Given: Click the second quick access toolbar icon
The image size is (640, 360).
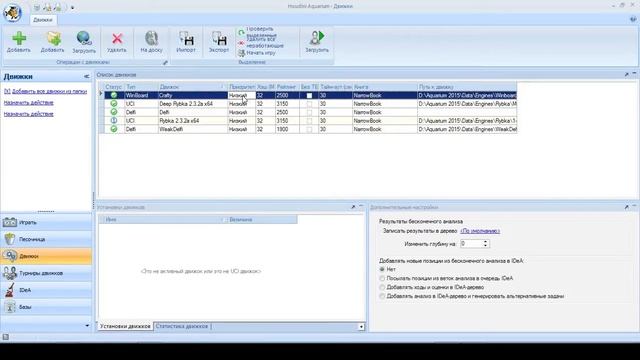Looking at the screenshot, I should click(47, 7).
